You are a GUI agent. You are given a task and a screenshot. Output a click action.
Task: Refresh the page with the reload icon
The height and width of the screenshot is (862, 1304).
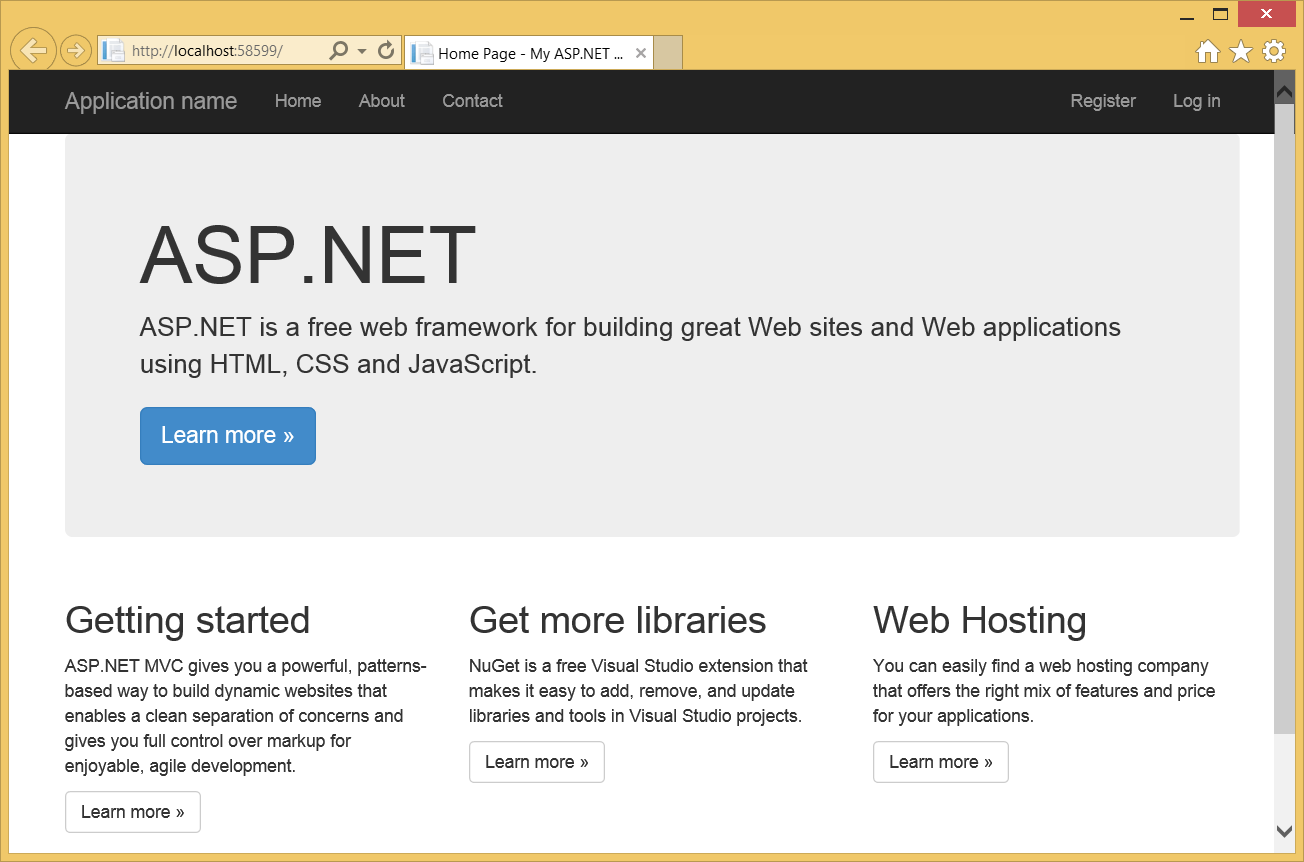point(386,50)
